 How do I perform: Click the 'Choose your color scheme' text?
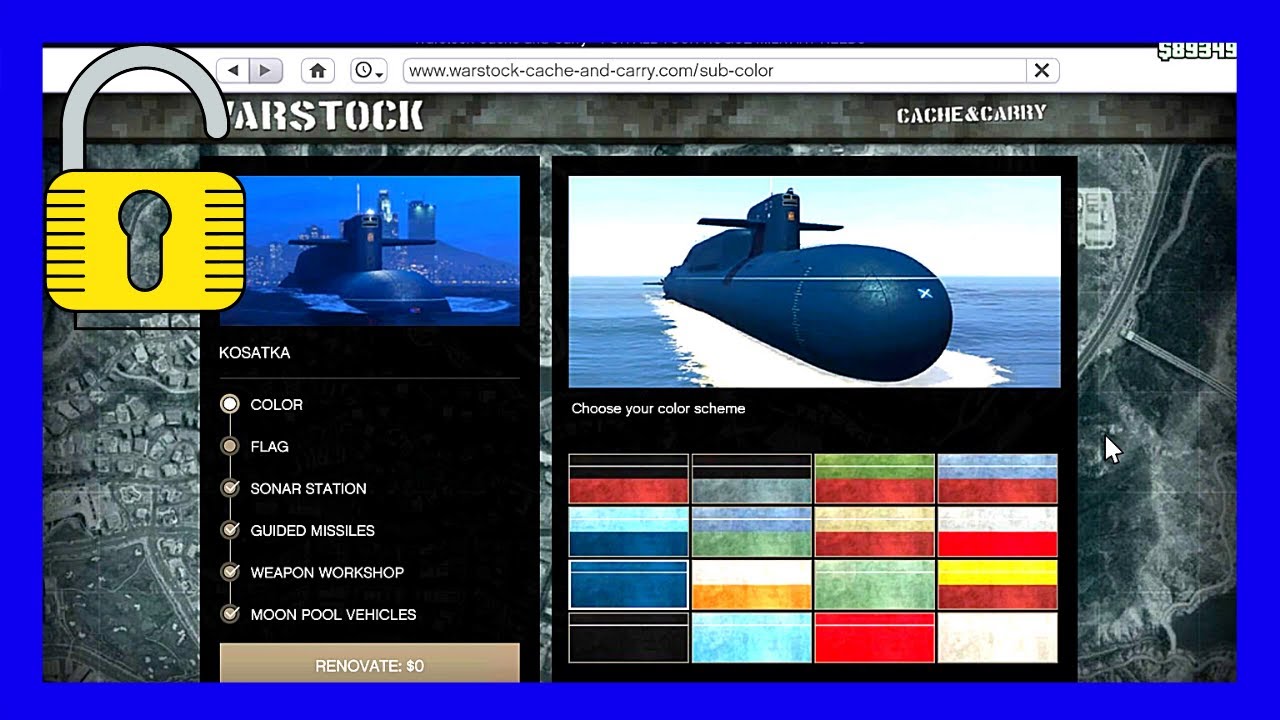click(x=658, y=409)
